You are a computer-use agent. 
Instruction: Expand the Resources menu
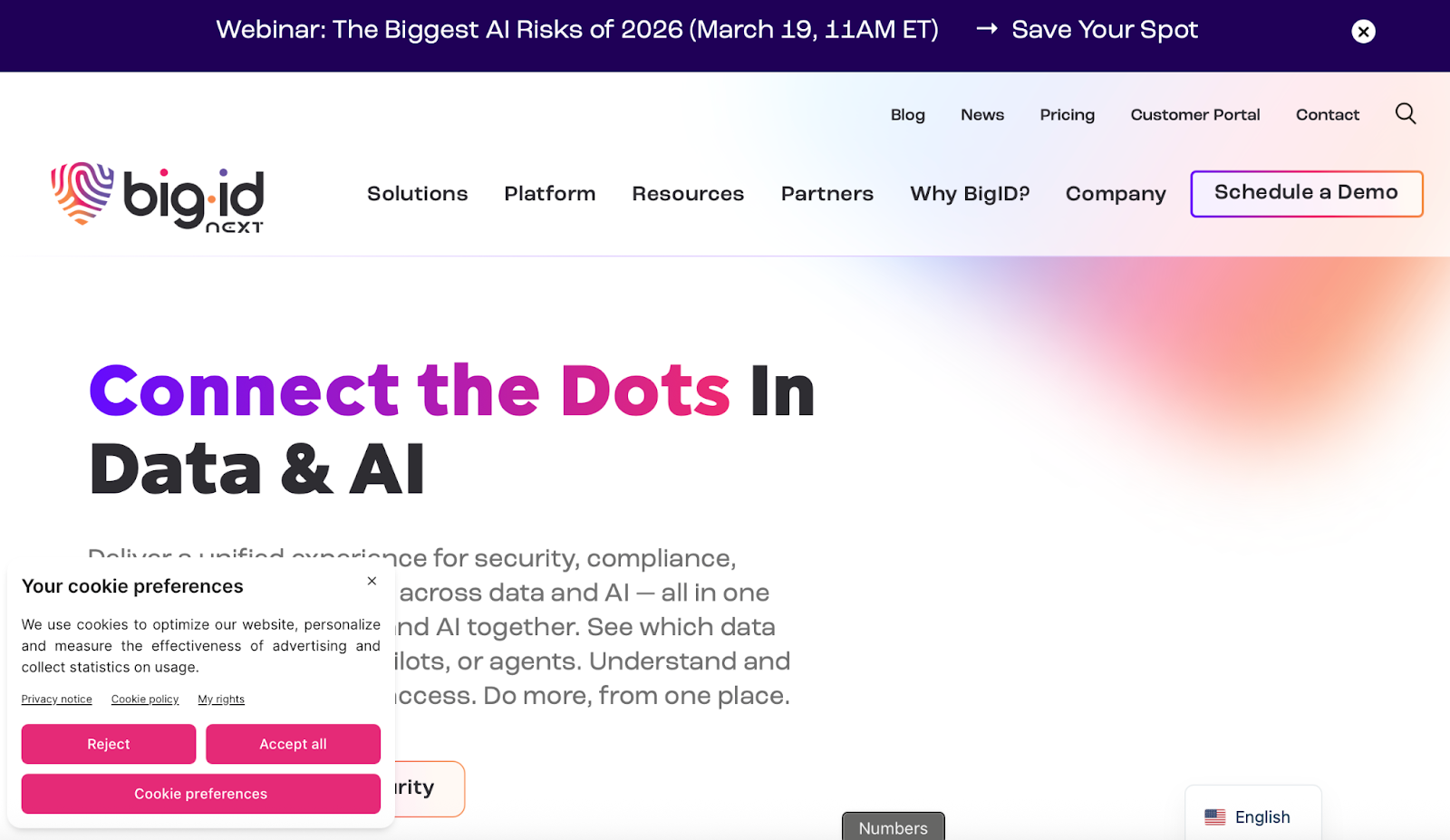(688, 193)
